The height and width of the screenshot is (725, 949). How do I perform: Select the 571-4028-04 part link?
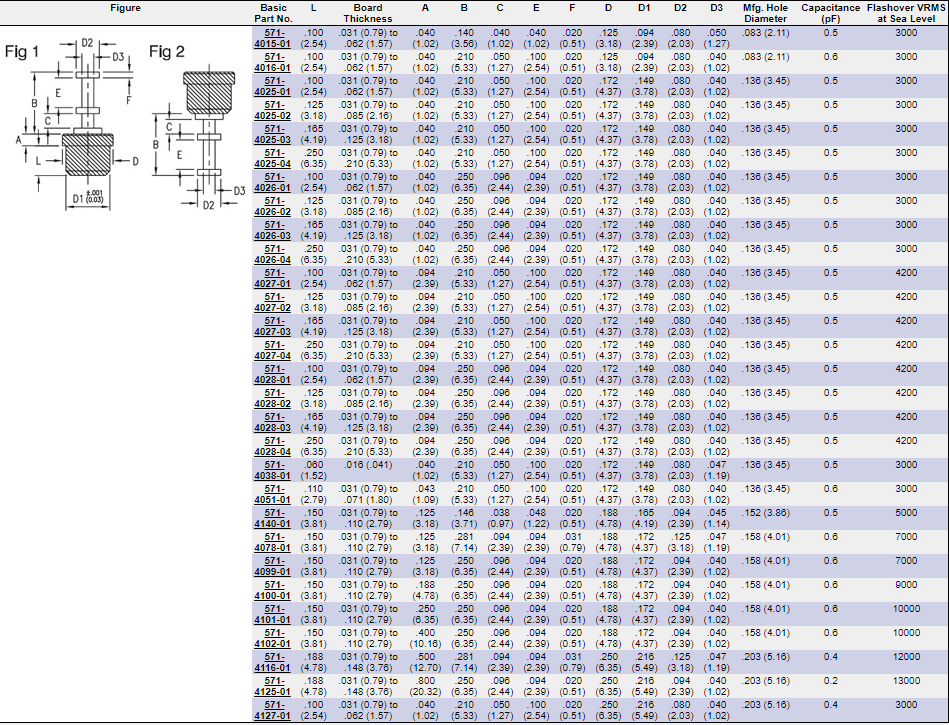pyautogui.click(x=270, y=446)
